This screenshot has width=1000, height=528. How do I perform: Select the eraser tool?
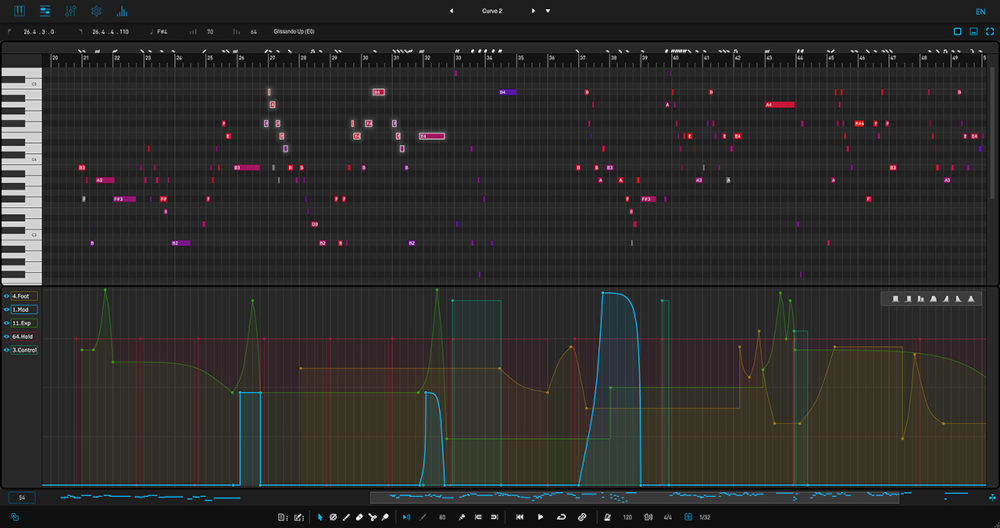(359, 517)
